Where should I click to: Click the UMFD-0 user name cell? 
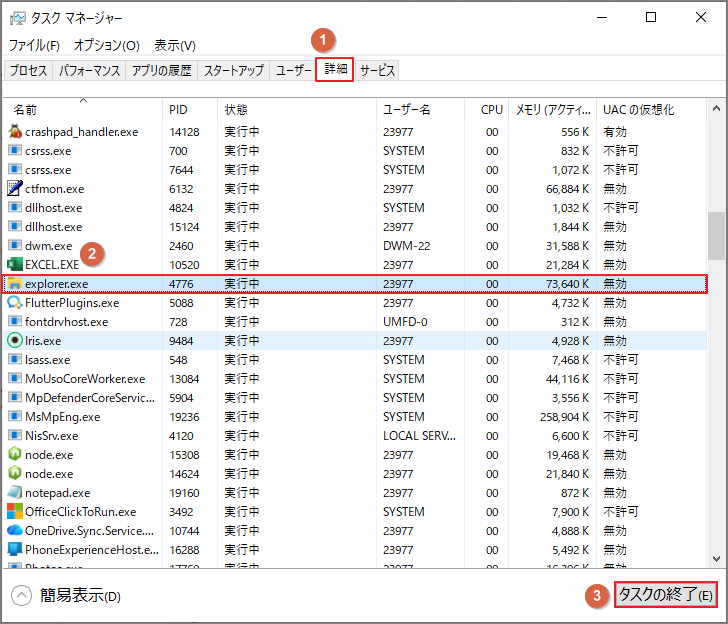point(405,322)
